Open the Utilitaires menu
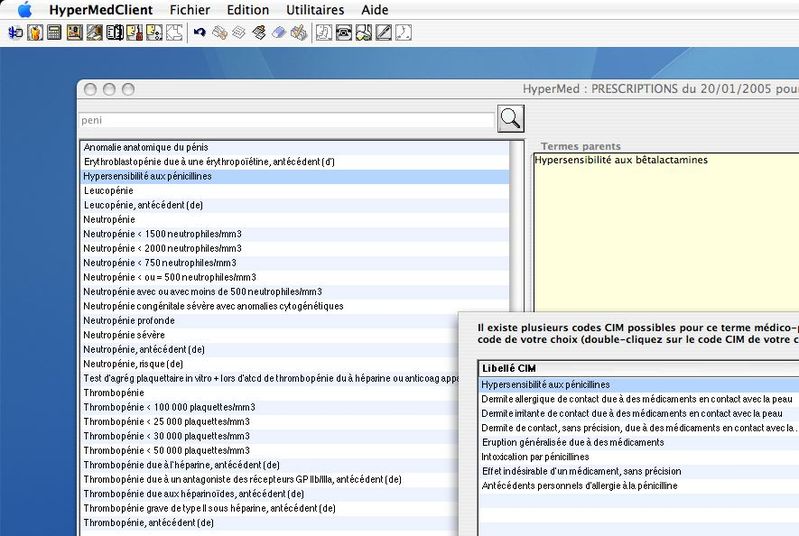This screenshot has width=799, height=536. tap(315, 10)
